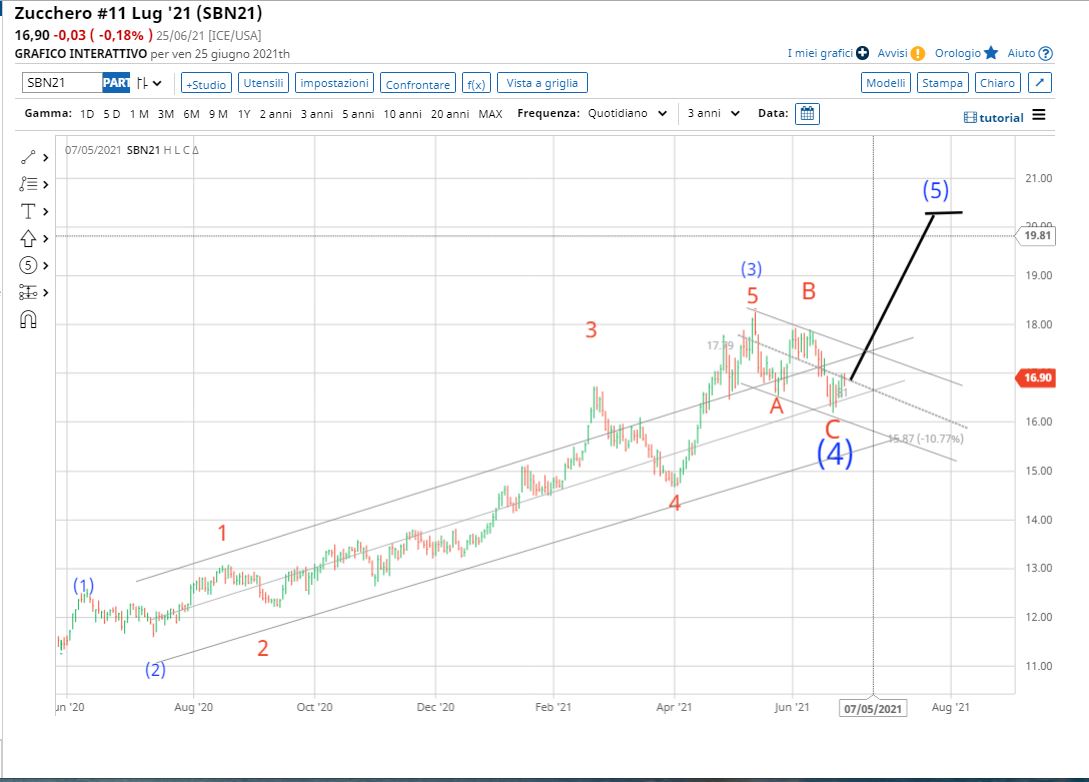The height and width of the screenshot is (782, 1089).
Task: Open the Modelli templates button
Action: point(886,83)
